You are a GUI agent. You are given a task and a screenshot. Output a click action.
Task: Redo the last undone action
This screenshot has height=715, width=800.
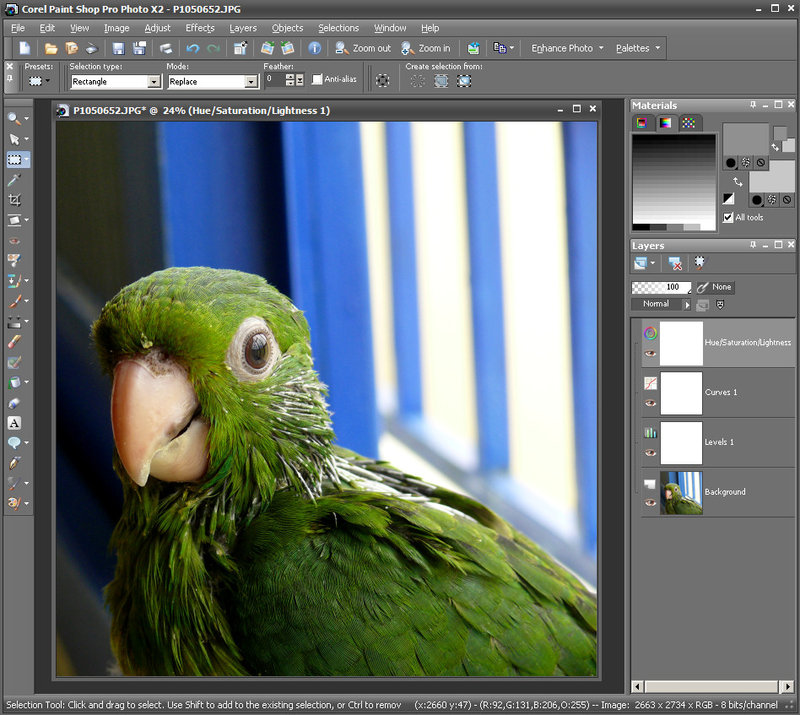tap(213, 48)
